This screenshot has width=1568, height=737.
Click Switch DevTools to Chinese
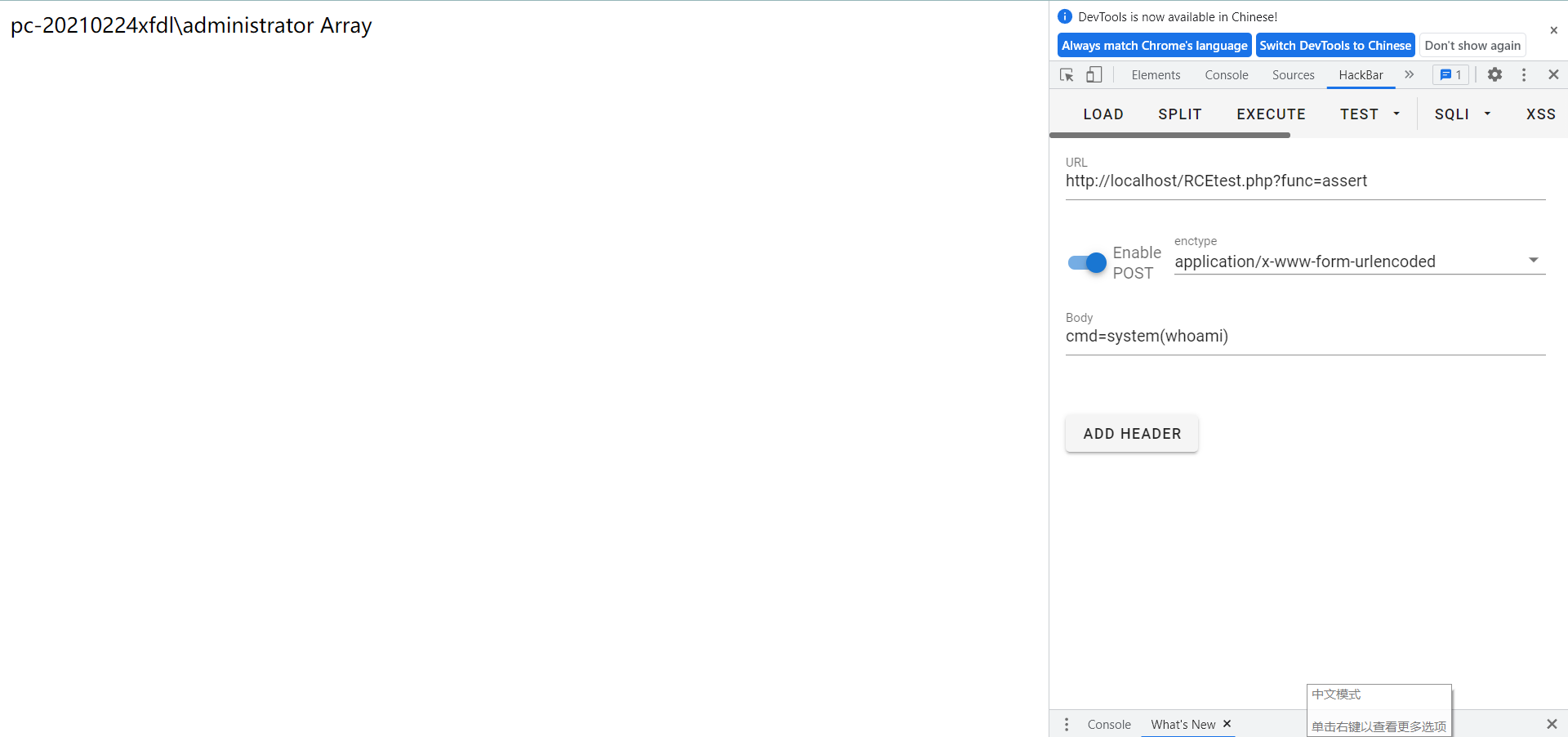(x=1334, y=46)
